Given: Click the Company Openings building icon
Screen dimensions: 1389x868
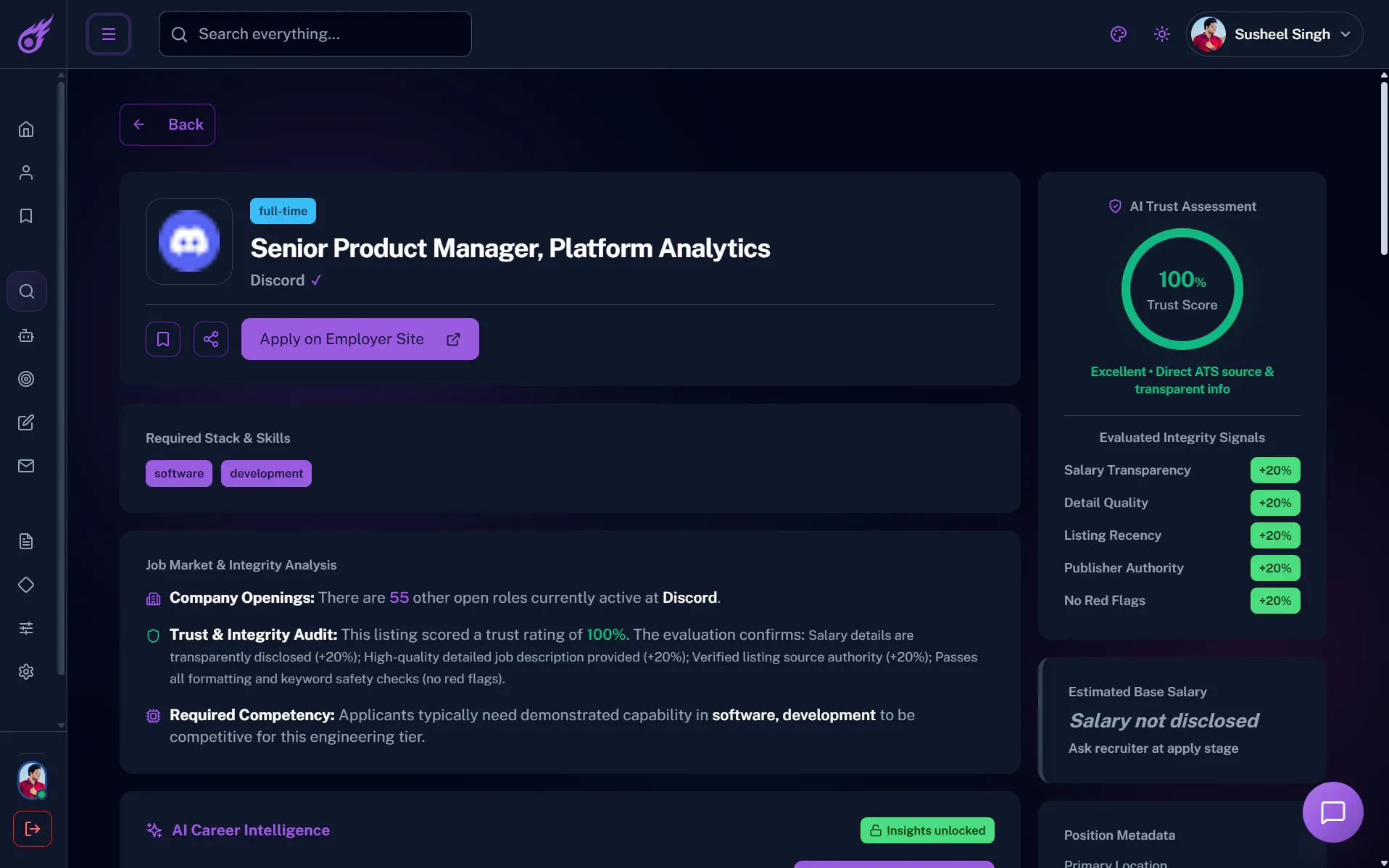Looking at the screenshot, I should [x=153, y=598].
